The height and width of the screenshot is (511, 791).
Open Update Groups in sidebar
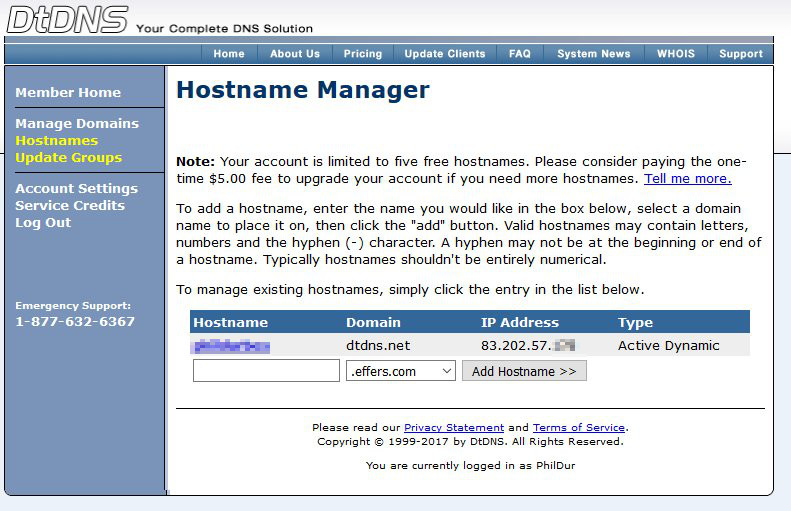pos(68,158)
